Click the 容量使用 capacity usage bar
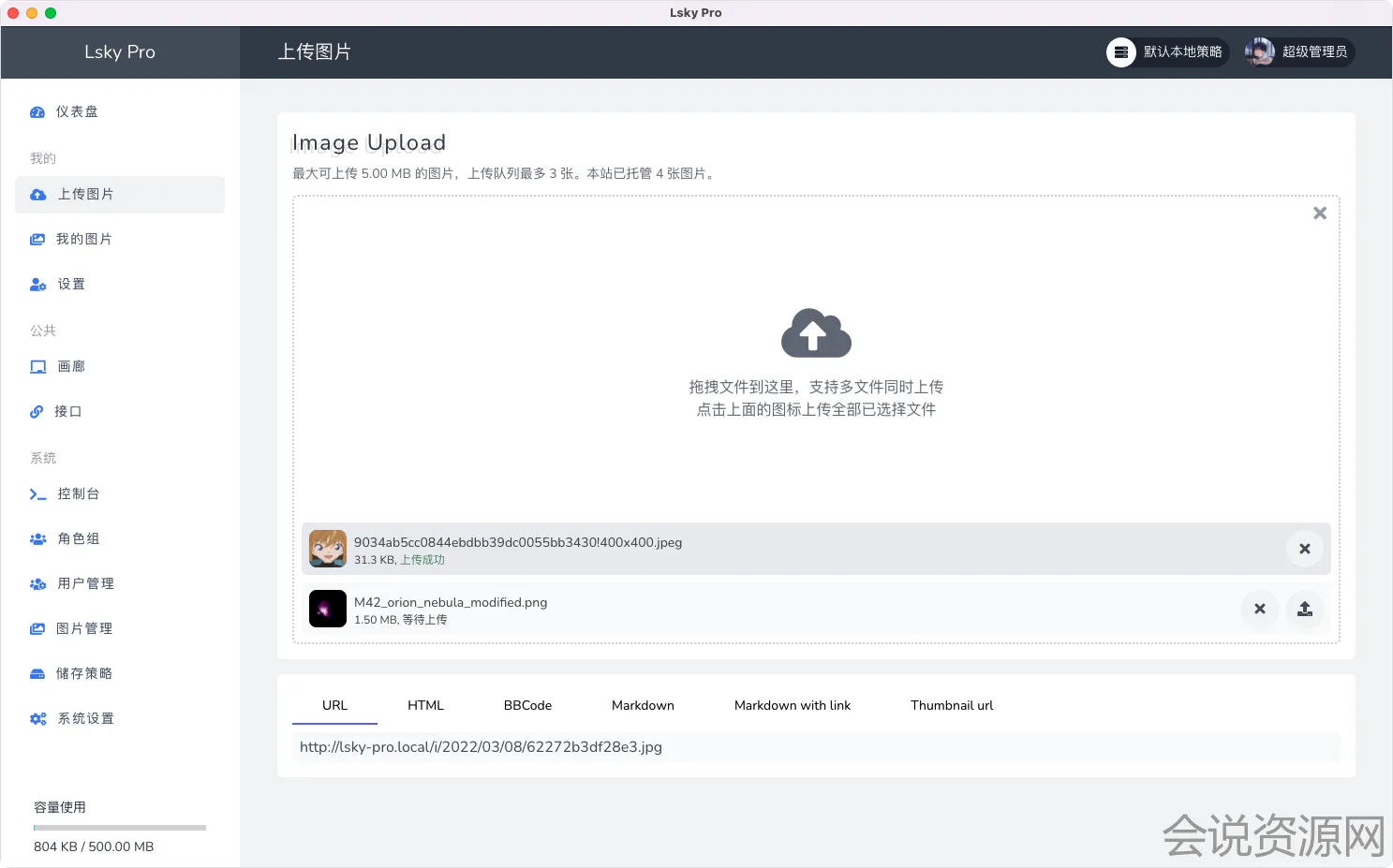 (x=120, y=828)
